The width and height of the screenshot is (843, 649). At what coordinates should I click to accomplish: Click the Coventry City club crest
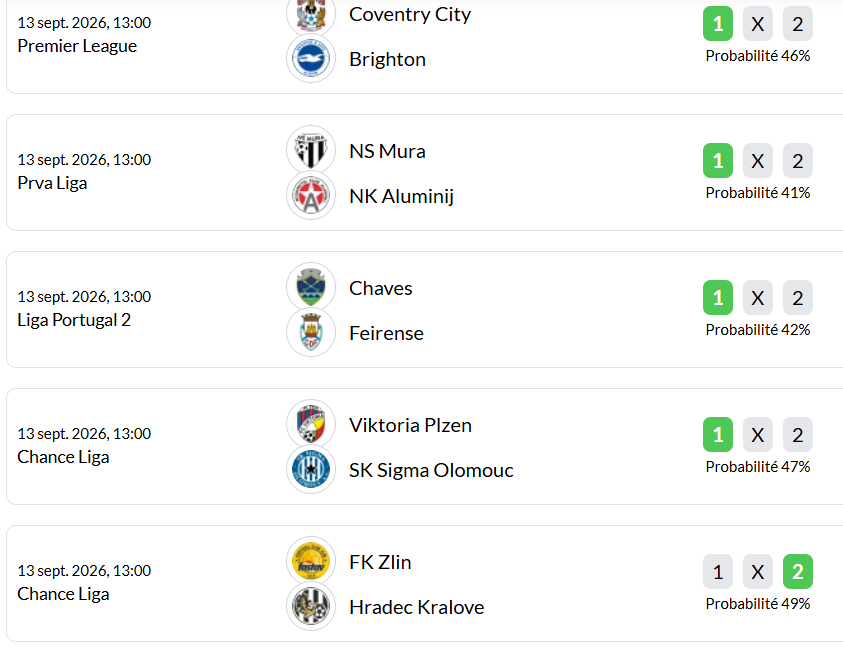311,13
